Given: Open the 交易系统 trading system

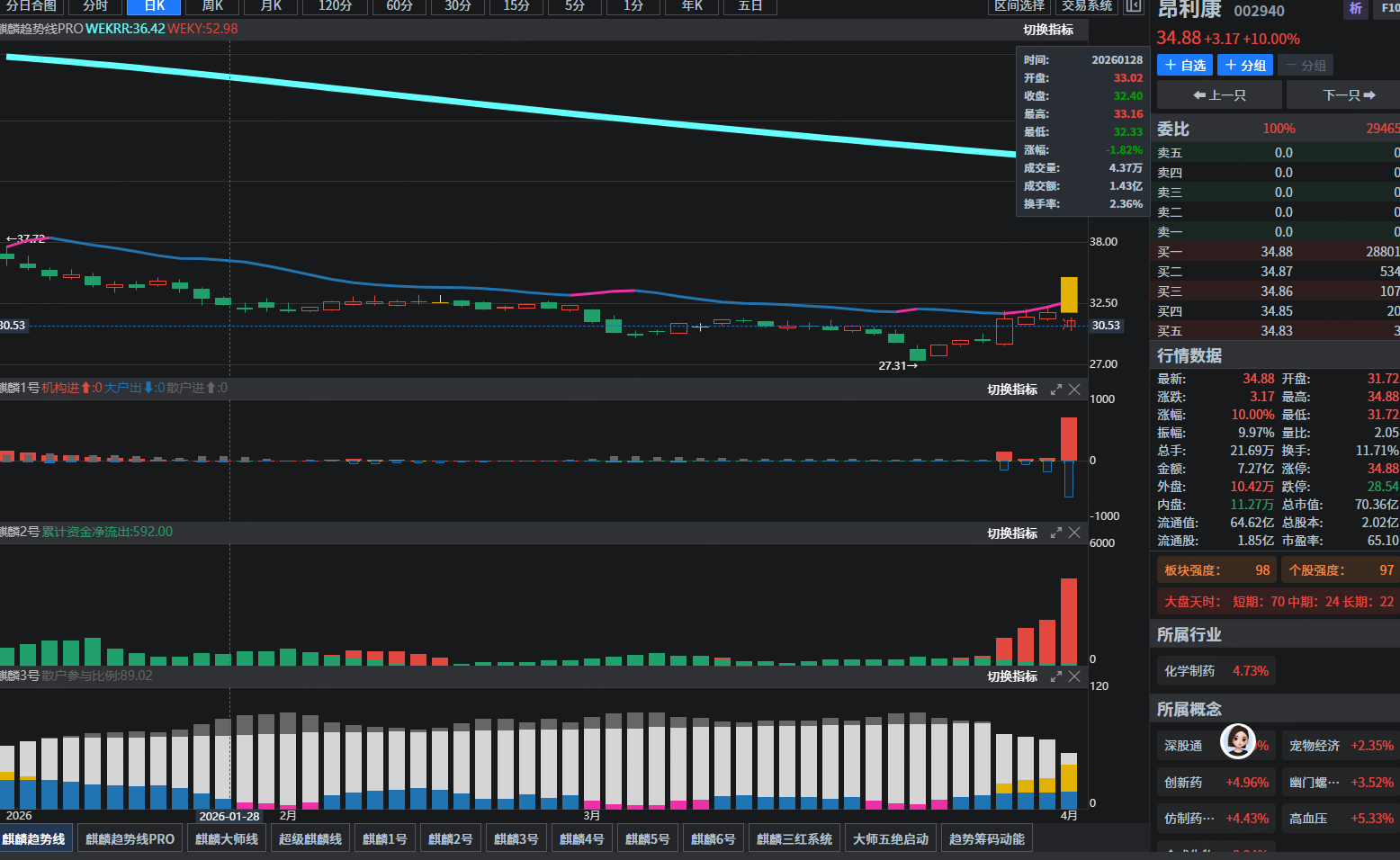Looking at the screenshot, I should pos(1087,6).
